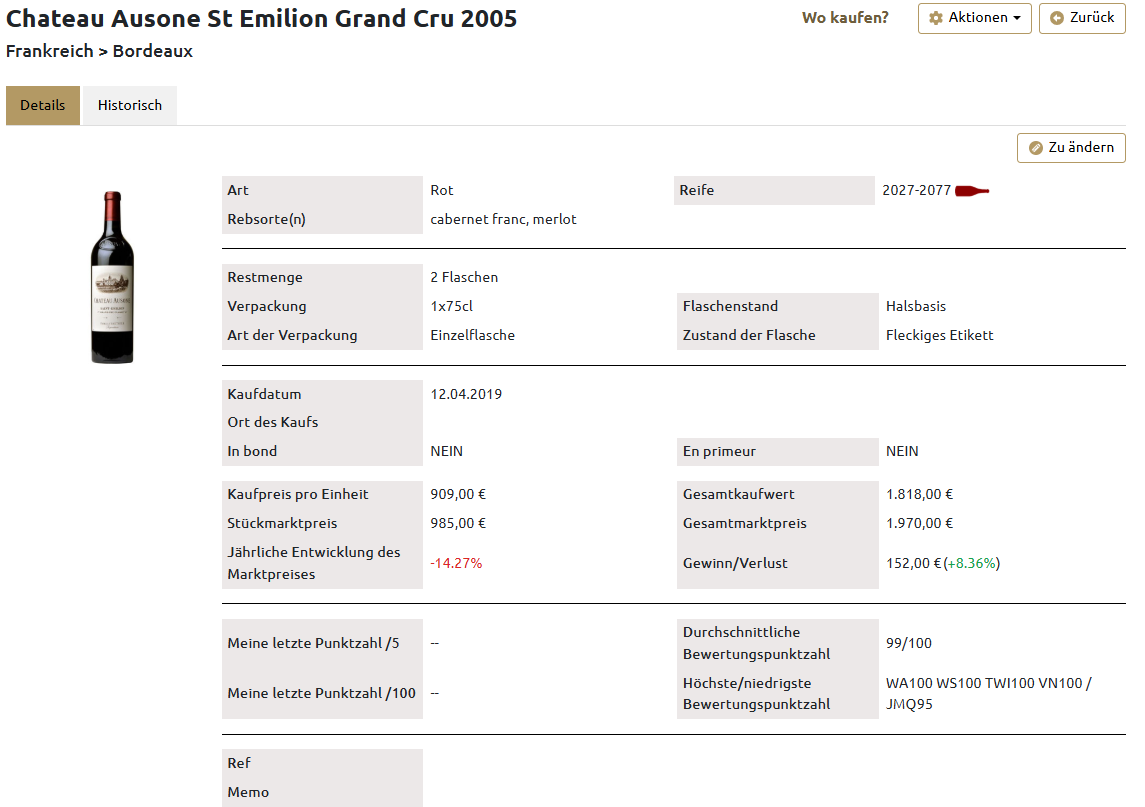Click the Restmenge label

point(265,278)
